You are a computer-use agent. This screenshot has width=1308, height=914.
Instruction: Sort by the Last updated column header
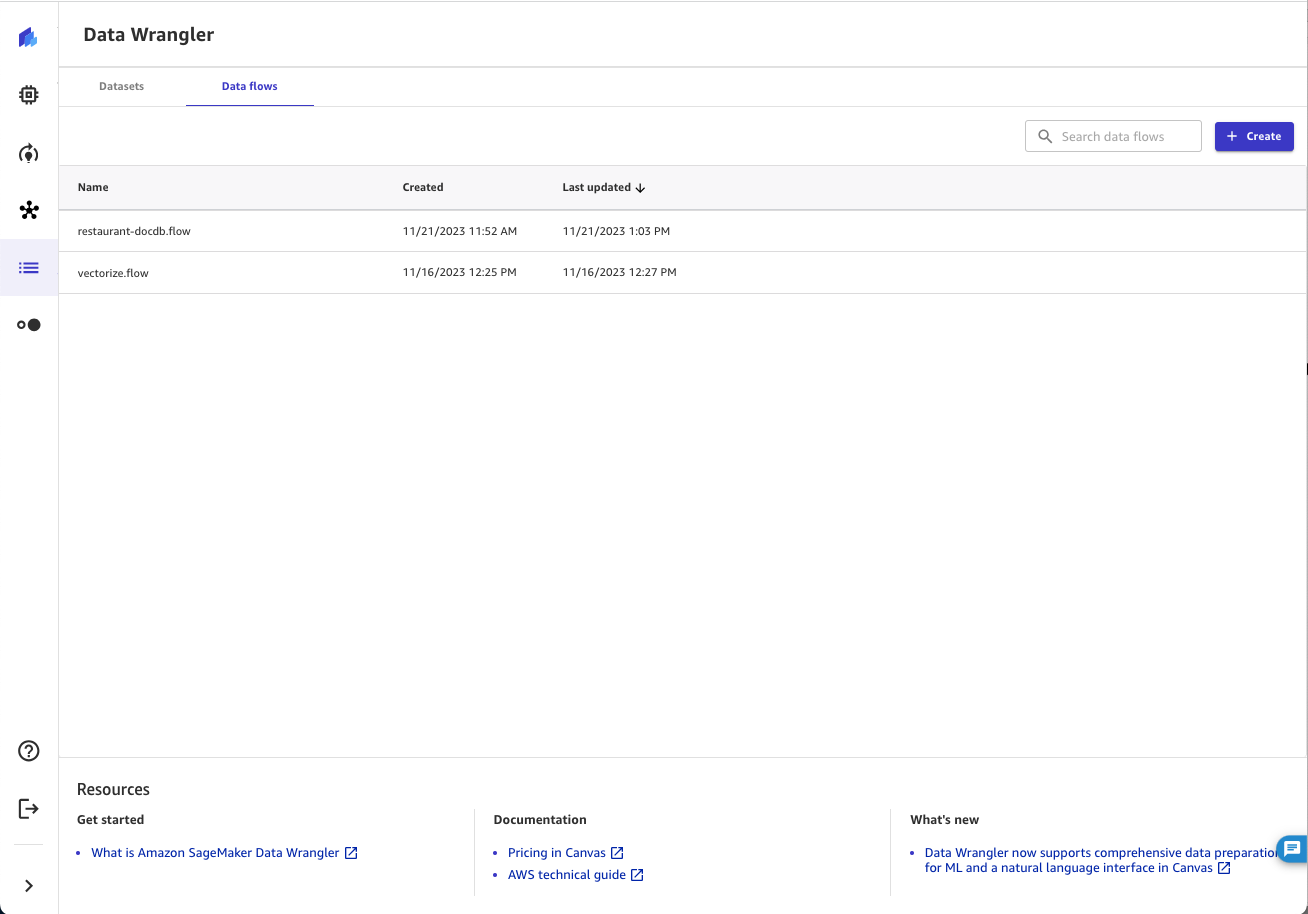pyautogui.click(x=597, y=187)
